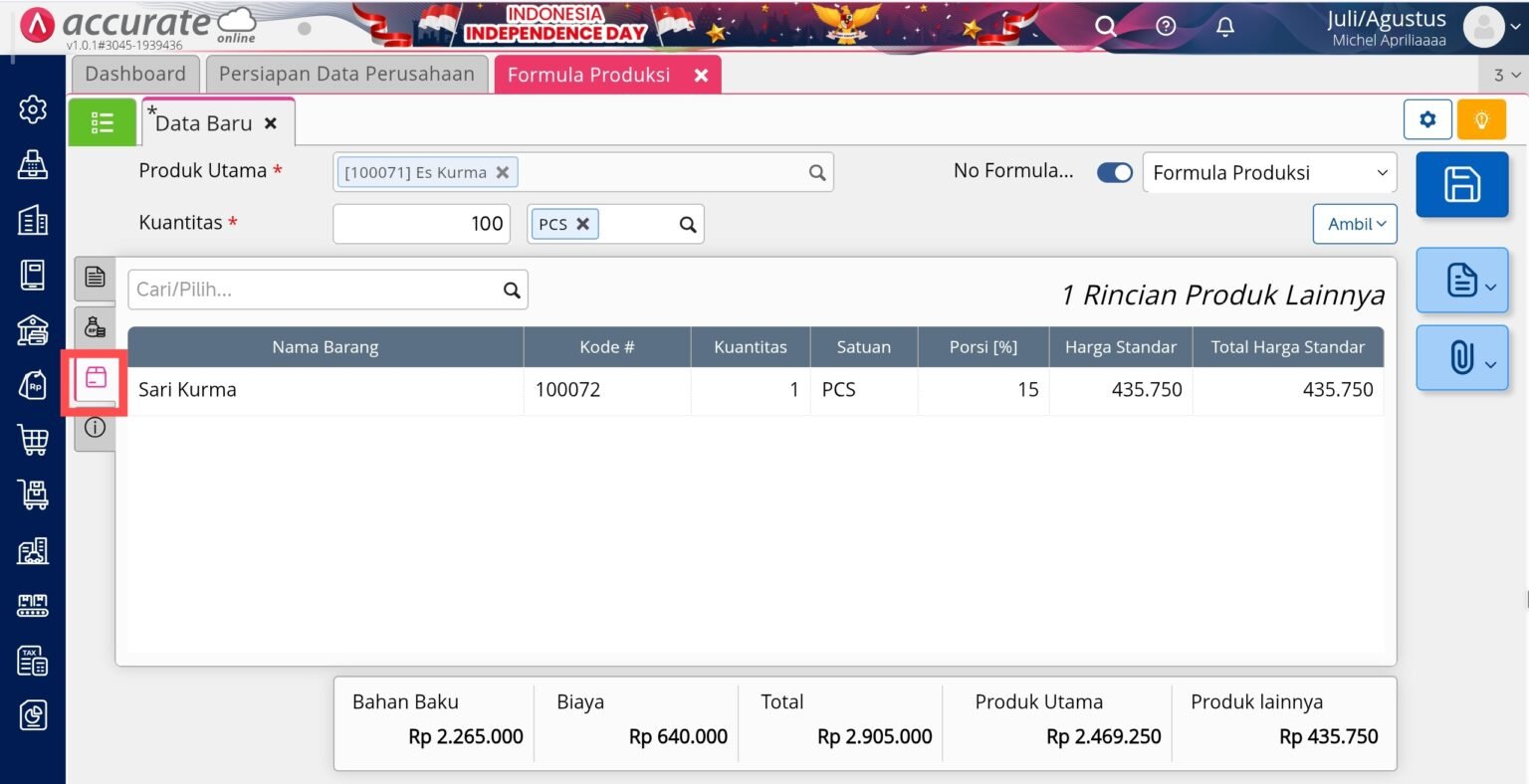Click the save diskette button

1461,185
